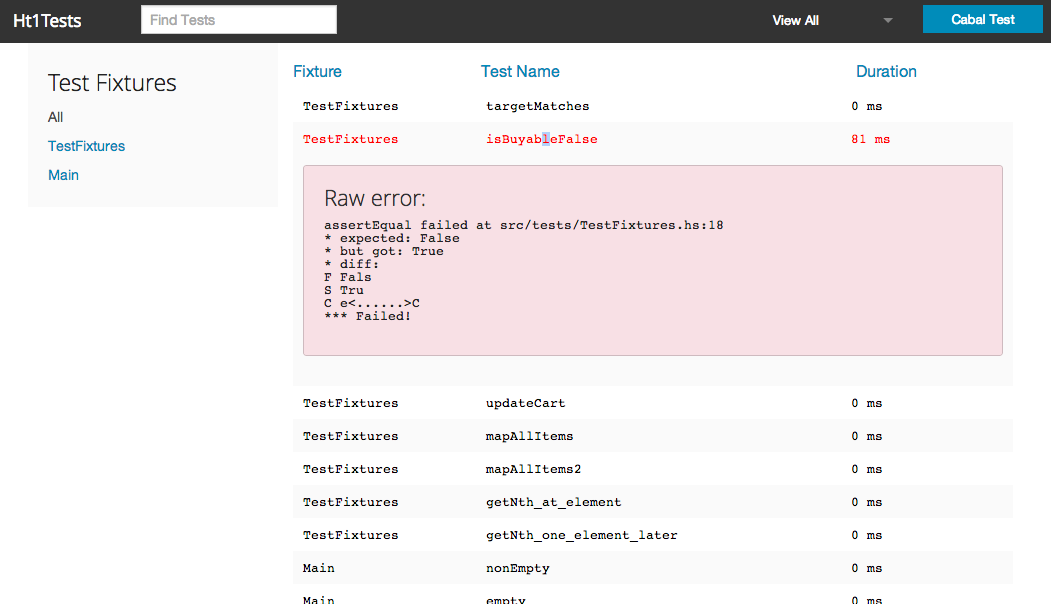
Task: Filter by Main fixture in sidebar
Action: click(x=64, y=175)
